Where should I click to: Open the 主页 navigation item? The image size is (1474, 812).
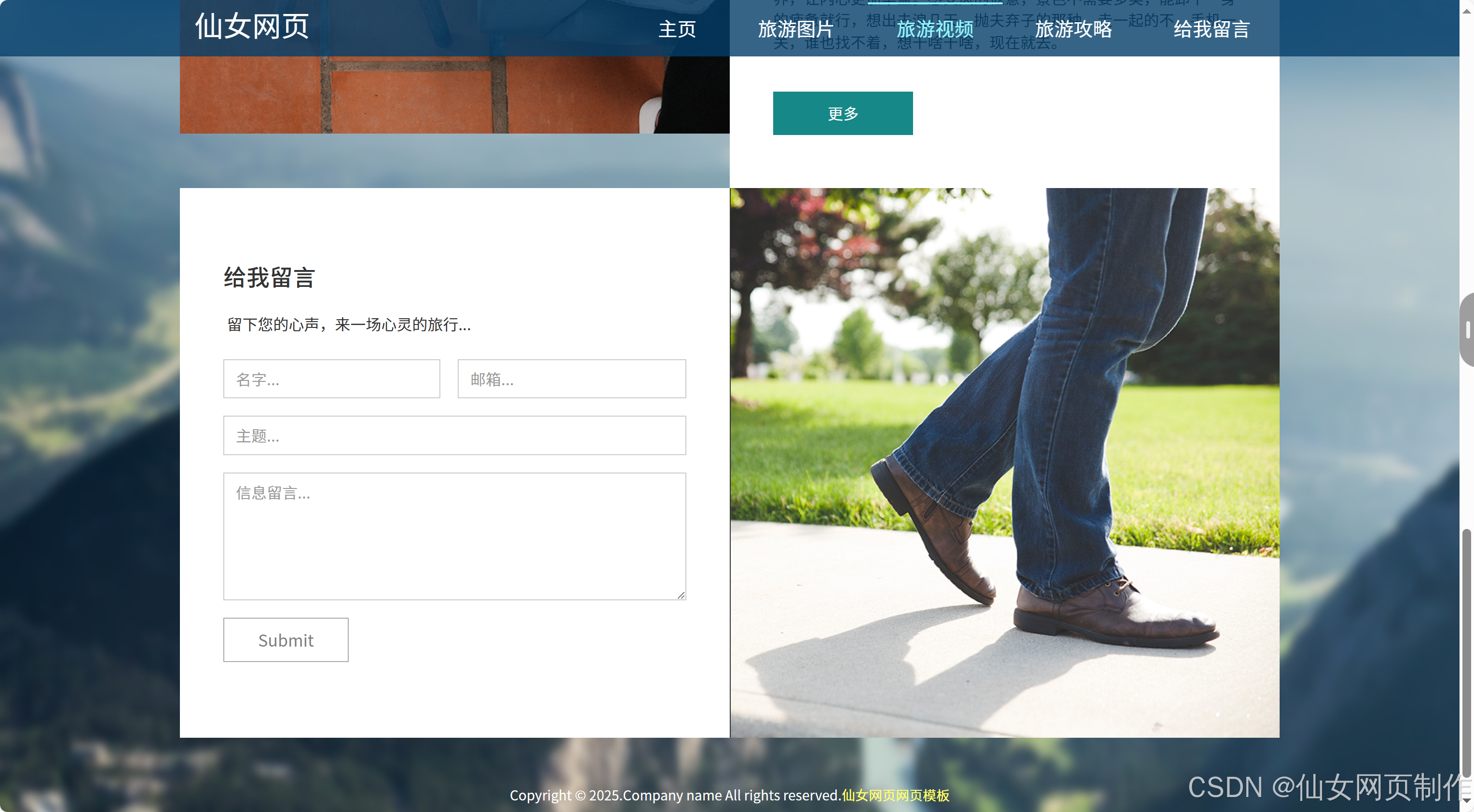coord(677,28)
